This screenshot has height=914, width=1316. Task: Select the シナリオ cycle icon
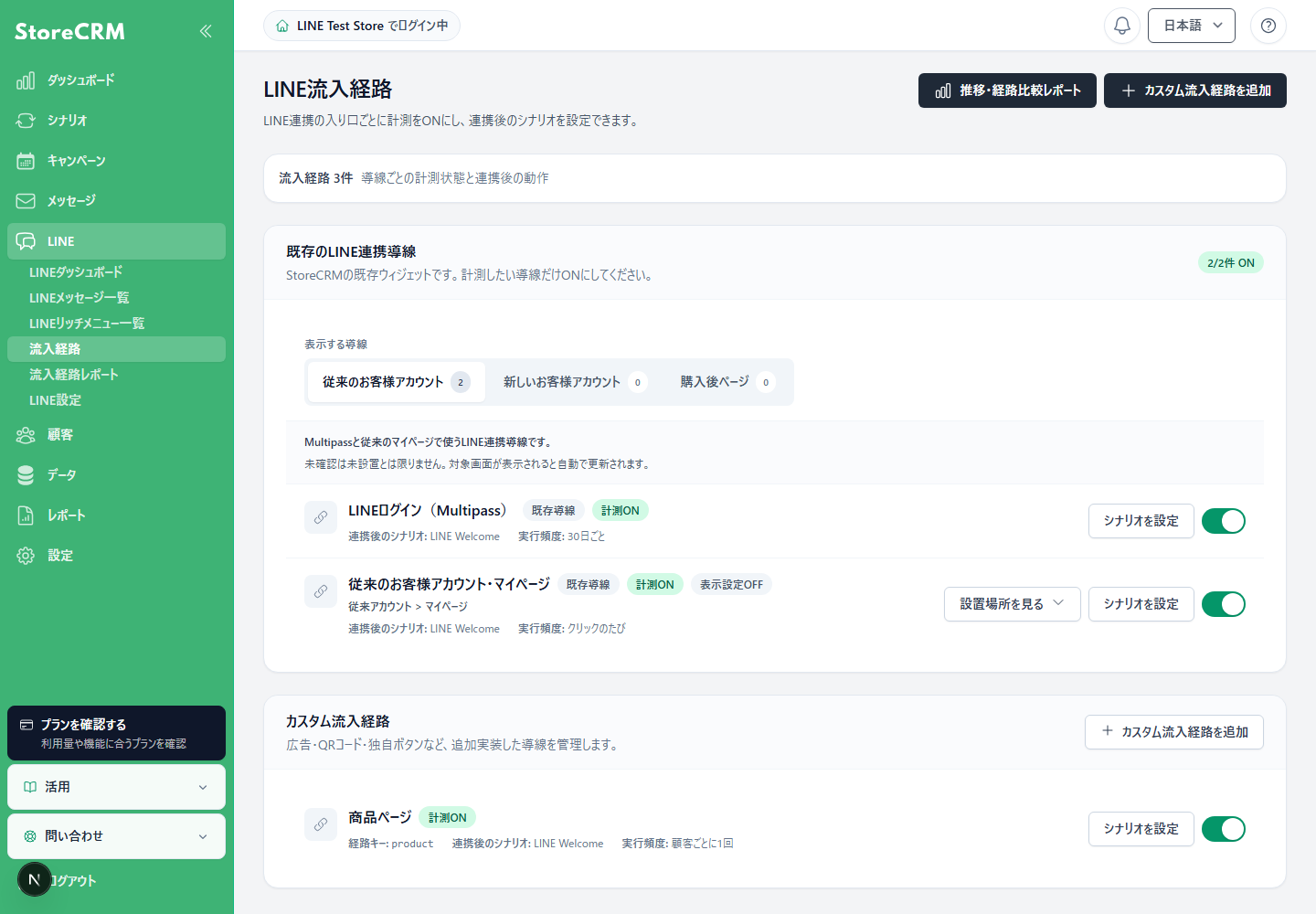(x=26, y=121)
